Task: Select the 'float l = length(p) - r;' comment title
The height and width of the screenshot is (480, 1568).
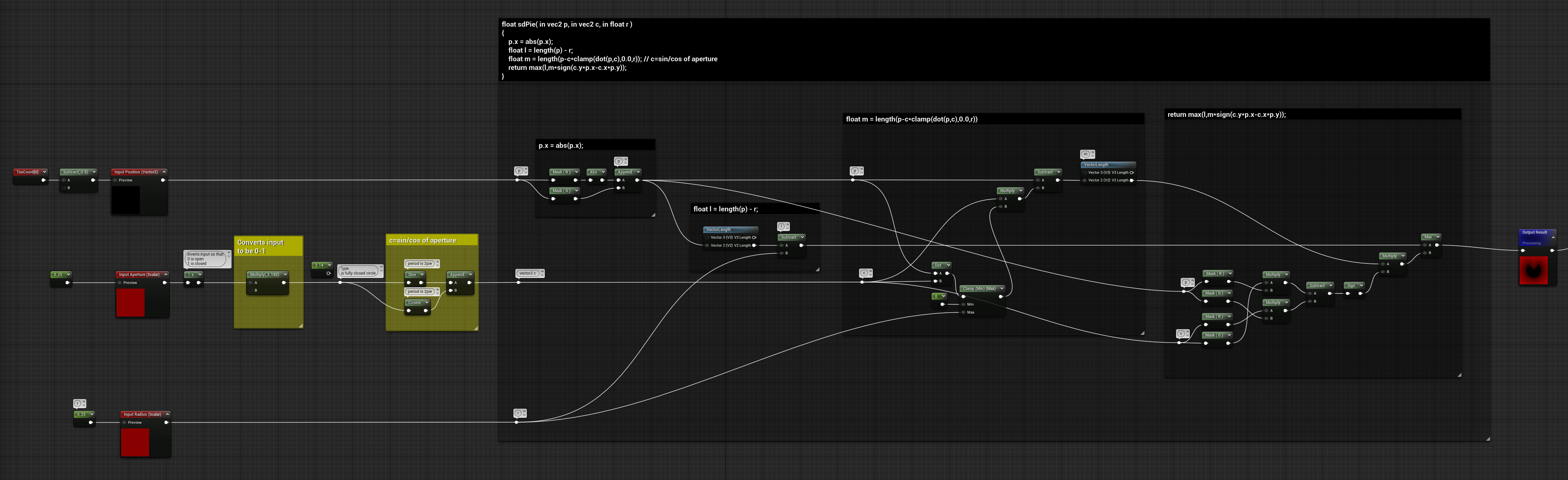Action: 726,209
